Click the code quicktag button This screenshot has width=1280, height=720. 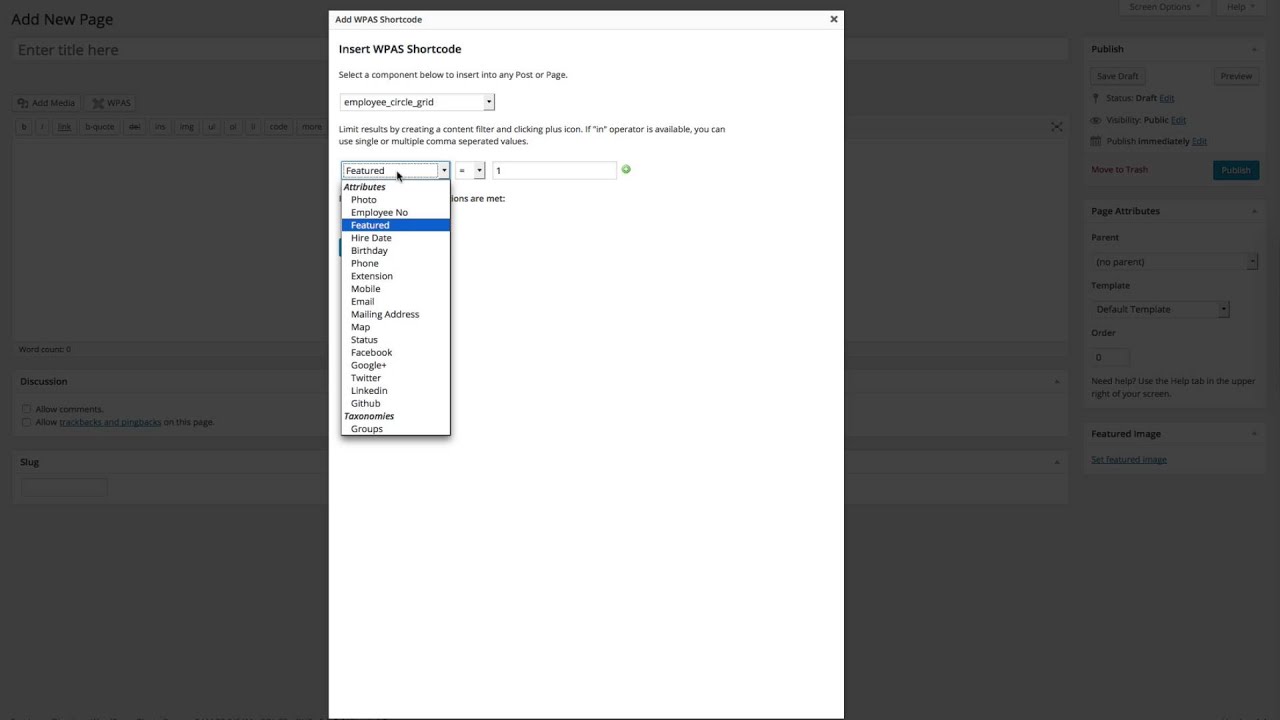279,127
